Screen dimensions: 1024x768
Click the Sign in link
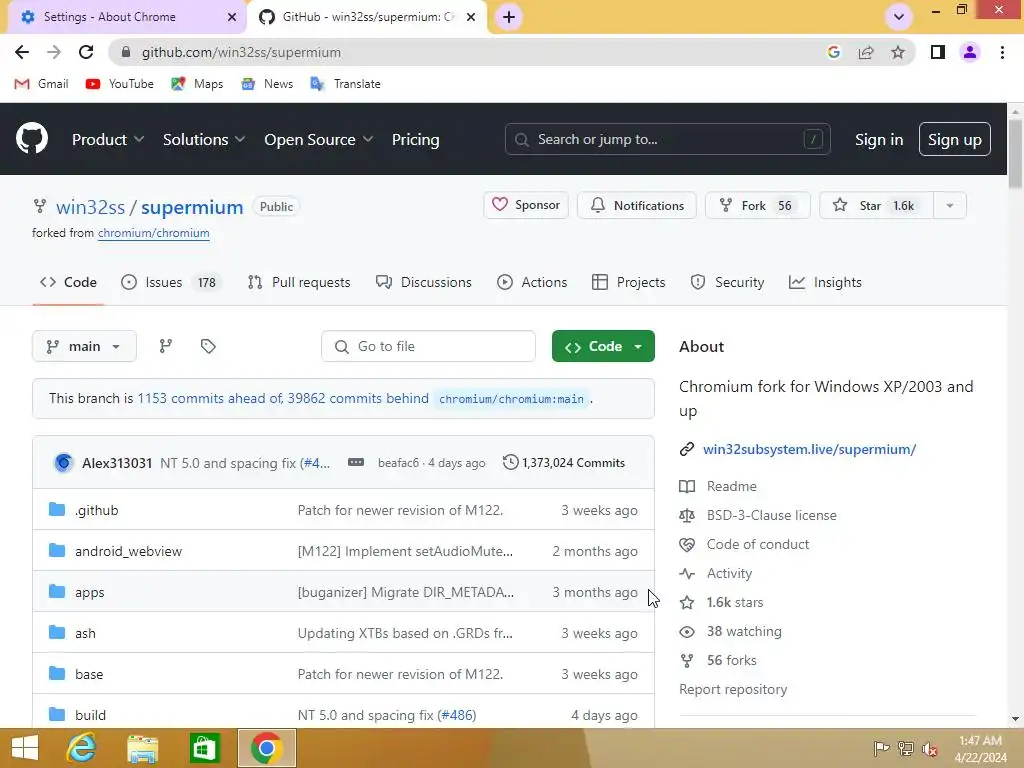878,139
